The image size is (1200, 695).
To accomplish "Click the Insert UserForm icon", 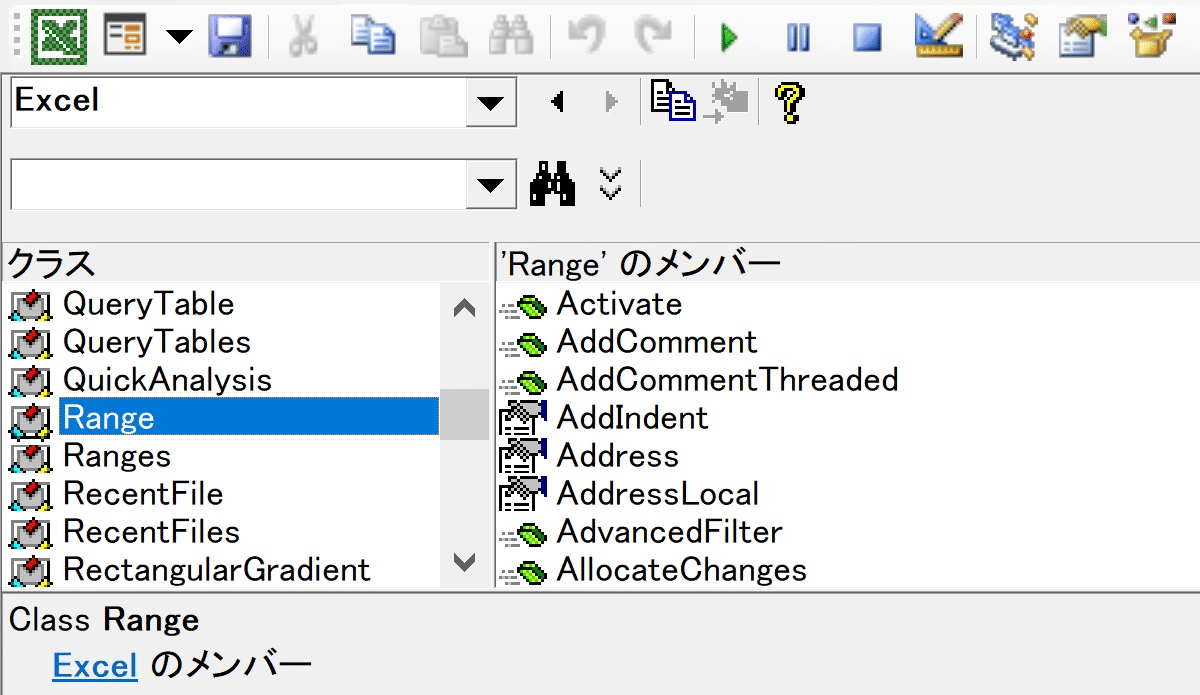I will pyautogui.click(x=126, y=37).
